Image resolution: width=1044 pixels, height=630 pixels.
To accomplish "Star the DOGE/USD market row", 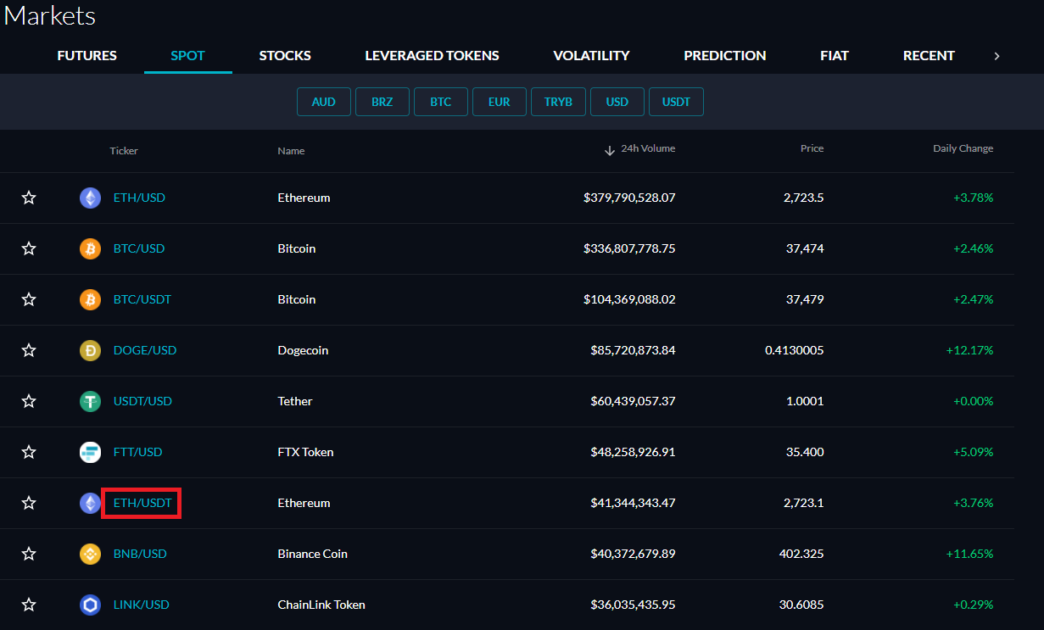I will click(x=29, y=350).
